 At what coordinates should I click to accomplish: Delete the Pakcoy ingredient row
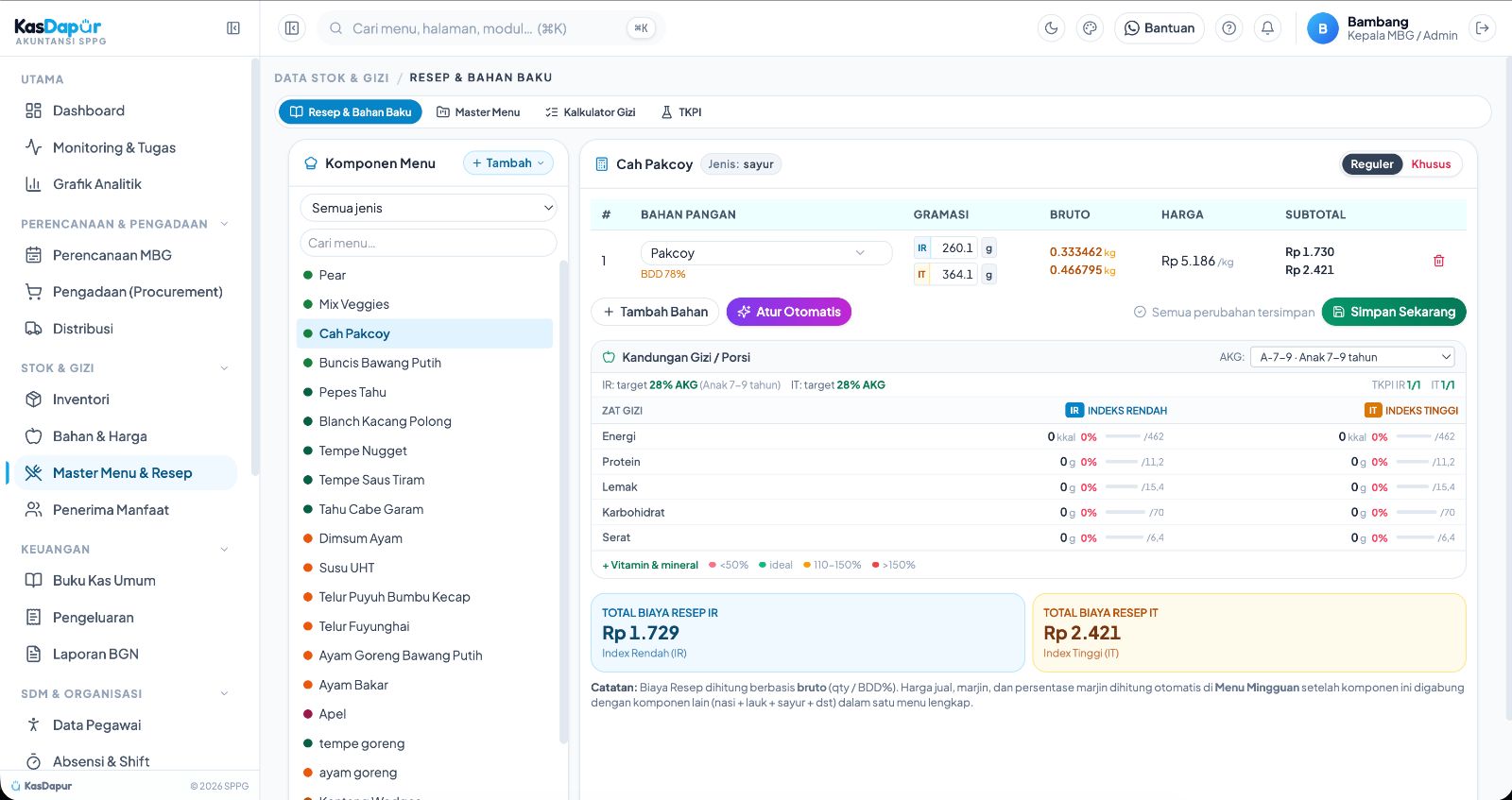pos(1438,261)
